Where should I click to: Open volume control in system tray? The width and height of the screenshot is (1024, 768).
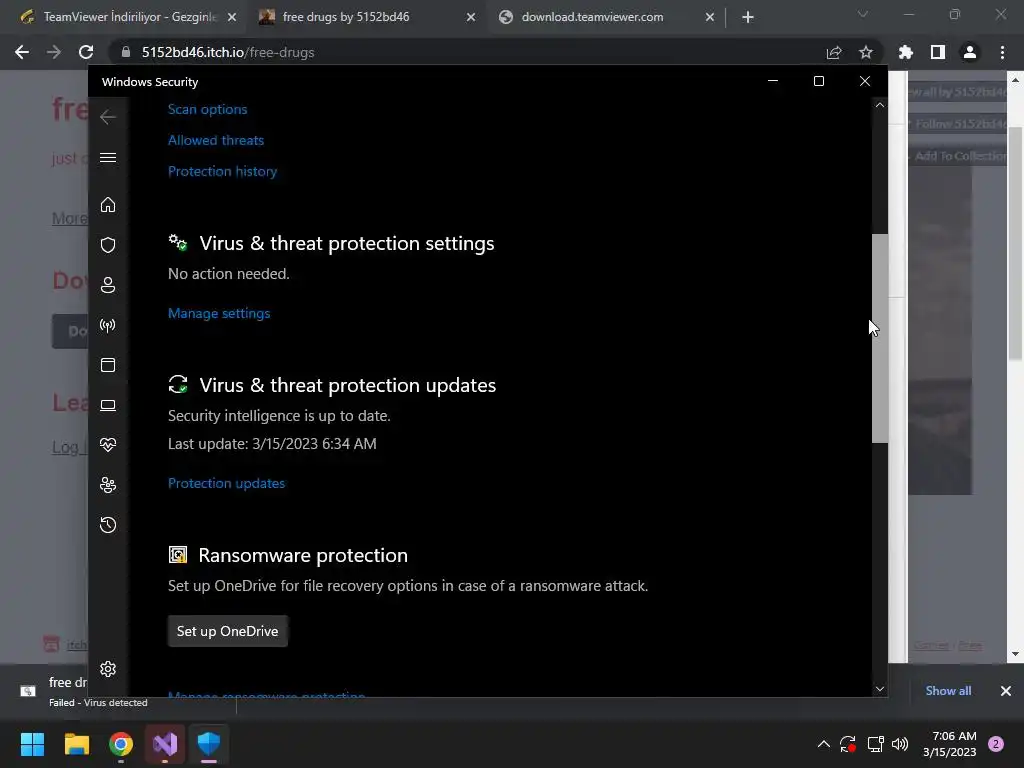point(900,744)
